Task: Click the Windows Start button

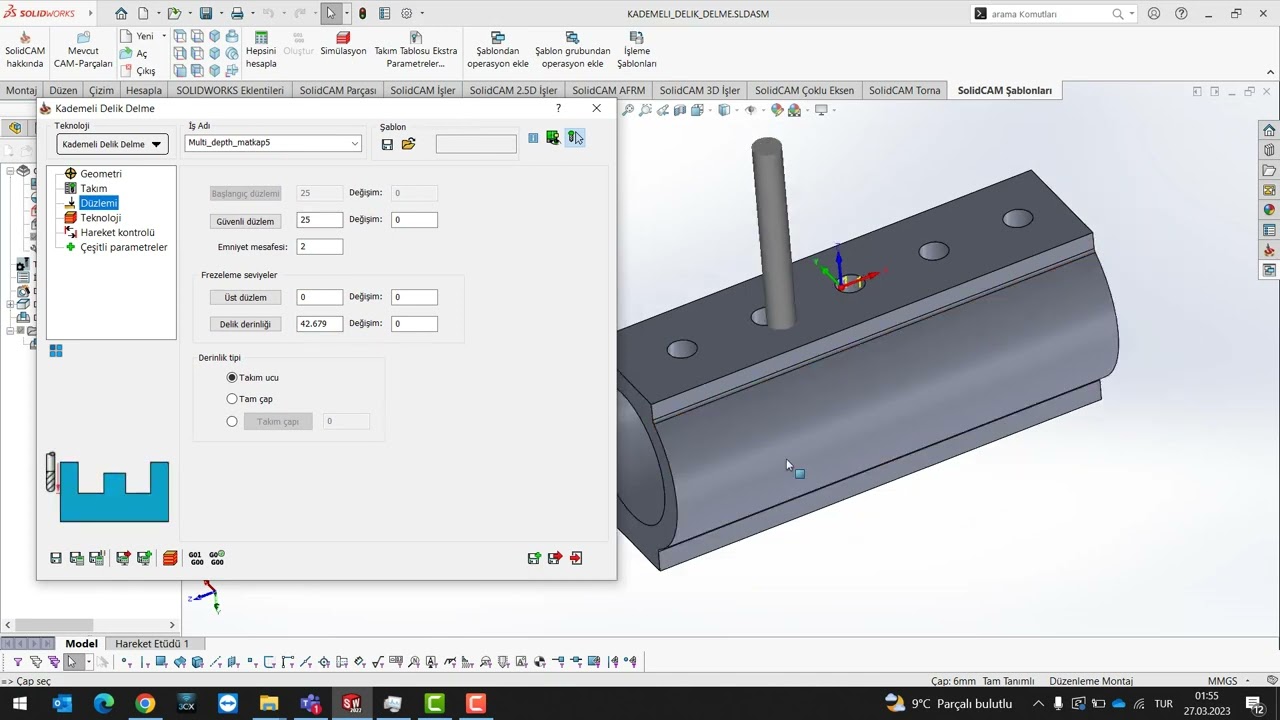Action: click(20, 703)
